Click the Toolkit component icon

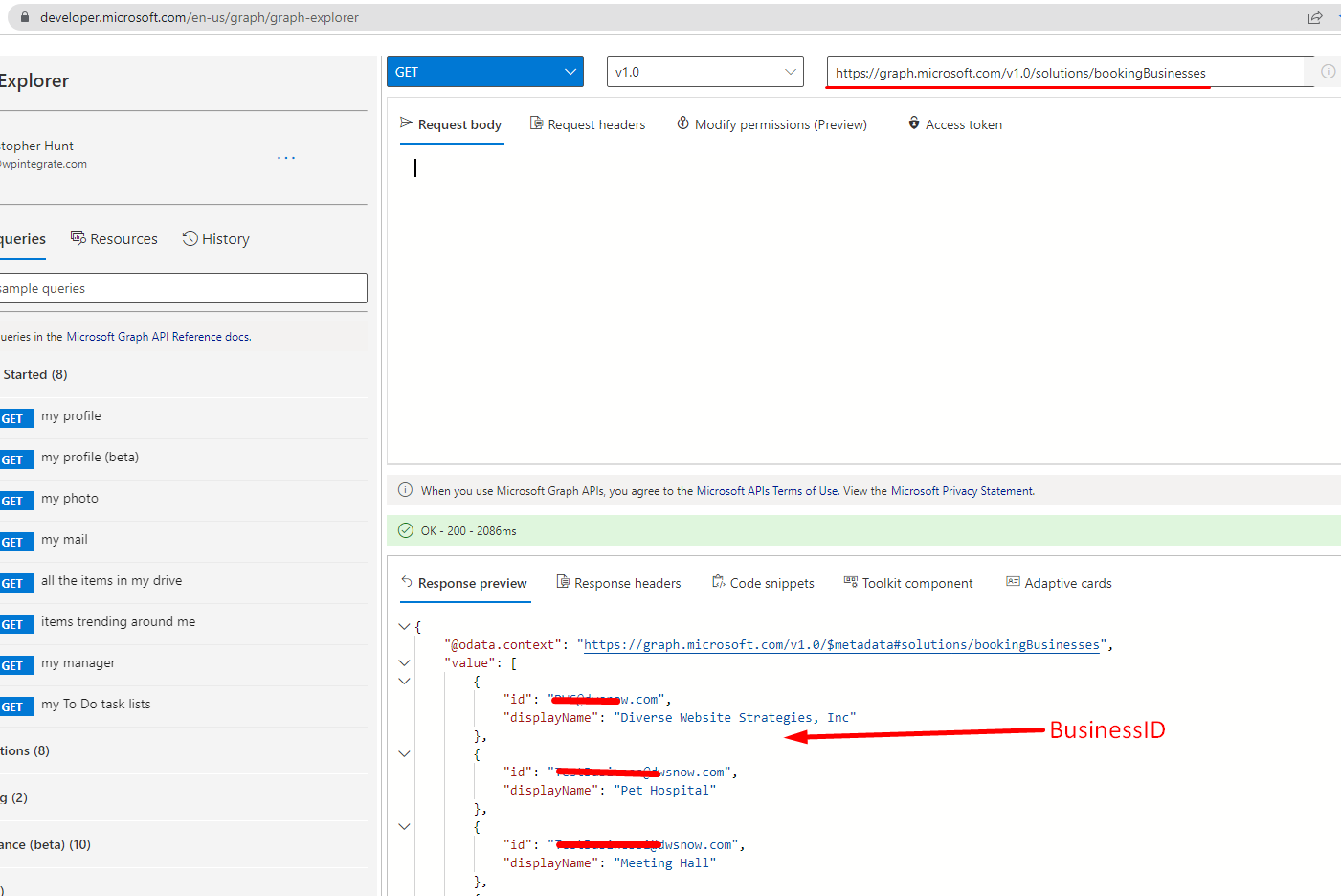point(851,582)
